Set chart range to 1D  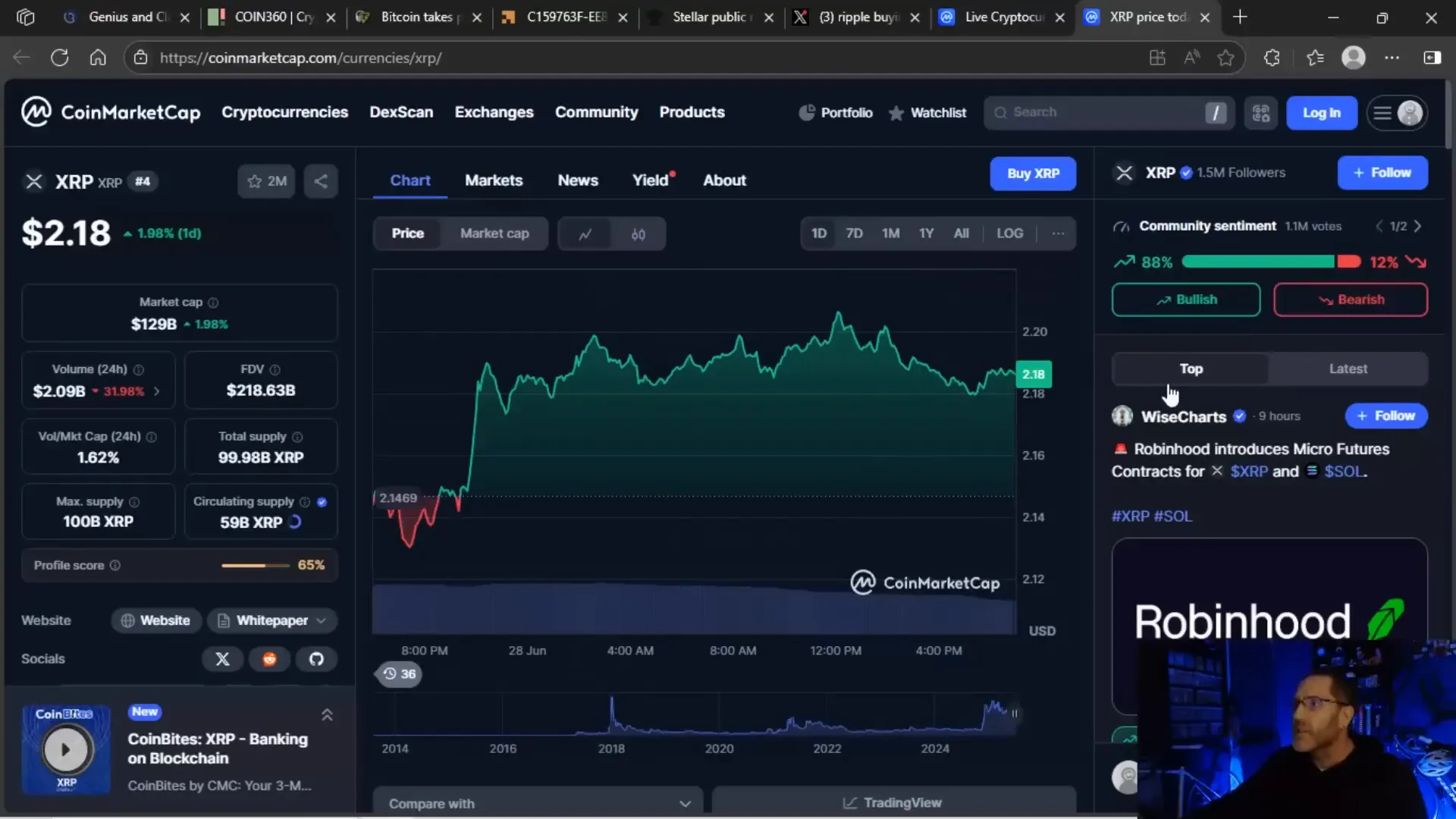819,234
